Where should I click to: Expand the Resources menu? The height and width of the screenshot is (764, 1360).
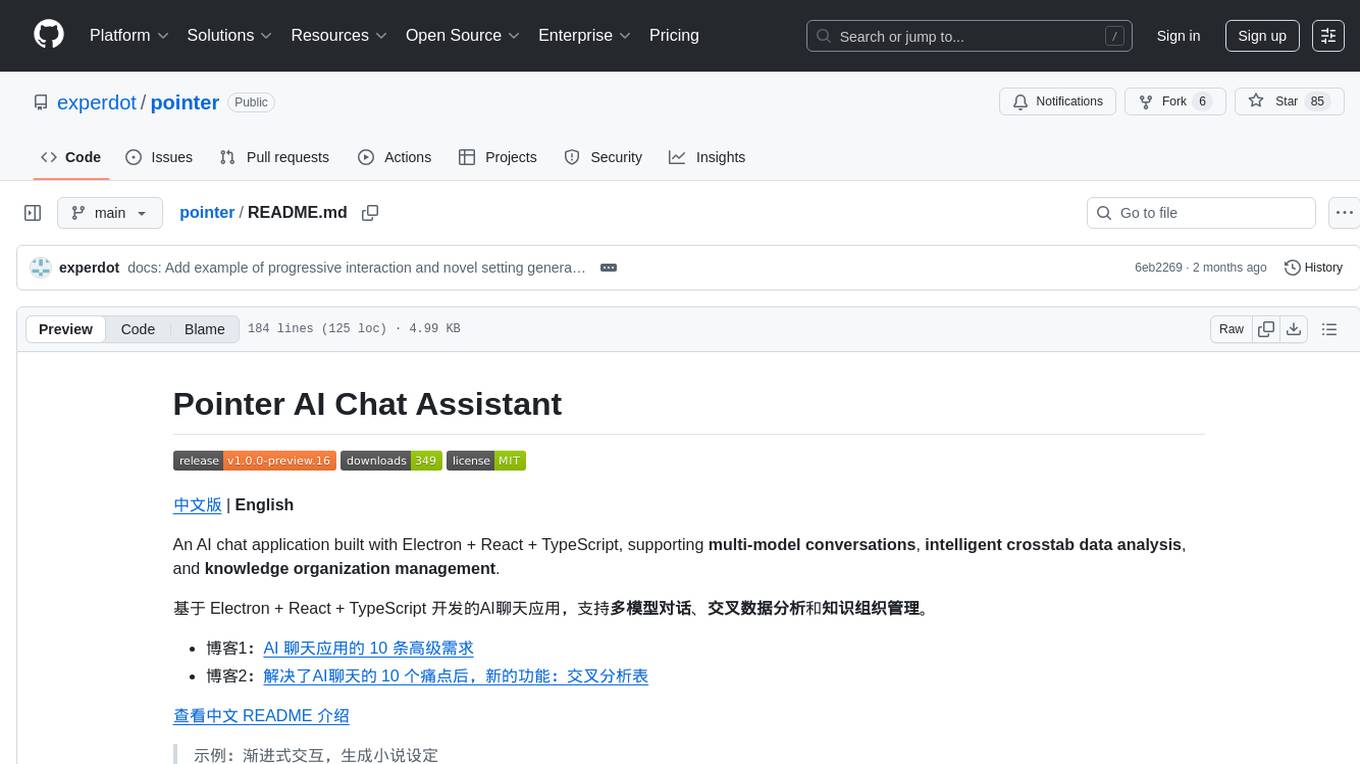339,35
